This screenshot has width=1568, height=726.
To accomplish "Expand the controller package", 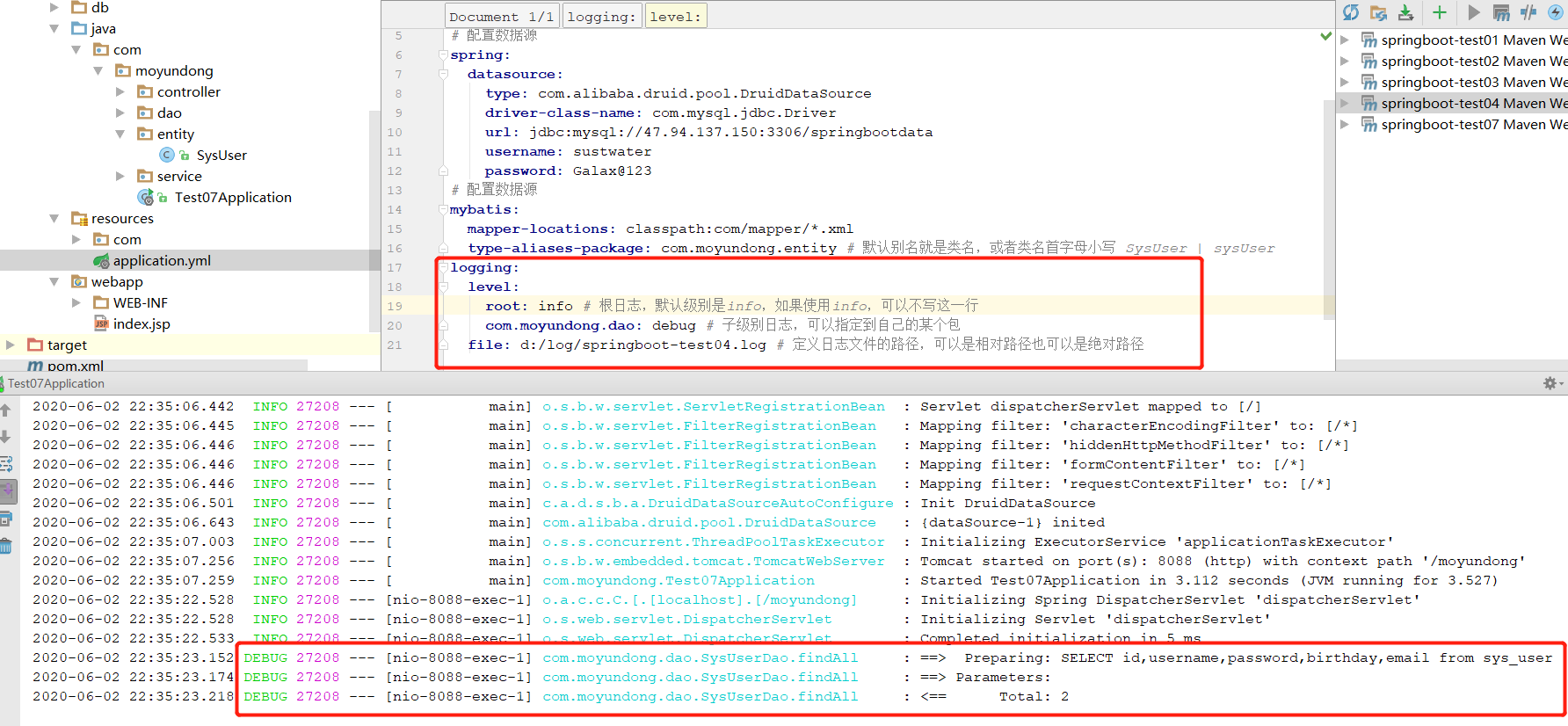I will click(x=120, y=92).
